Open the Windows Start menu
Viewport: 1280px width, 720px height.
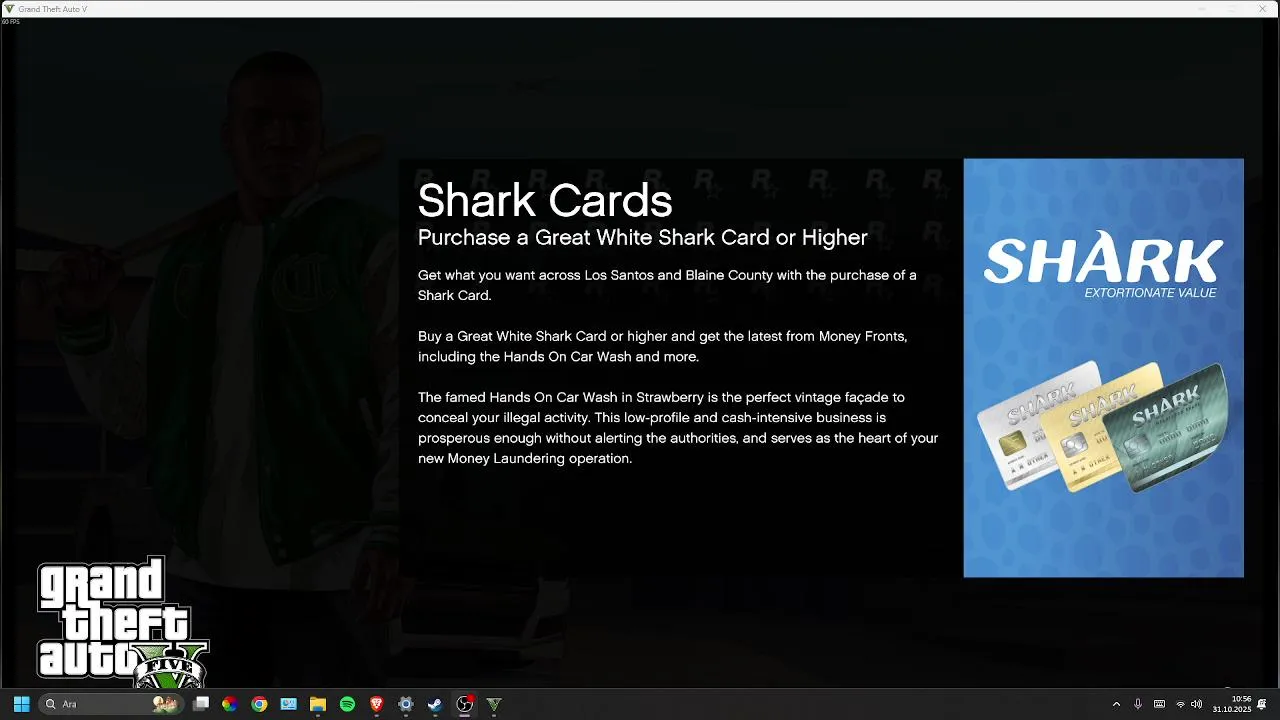click(21, 704)
